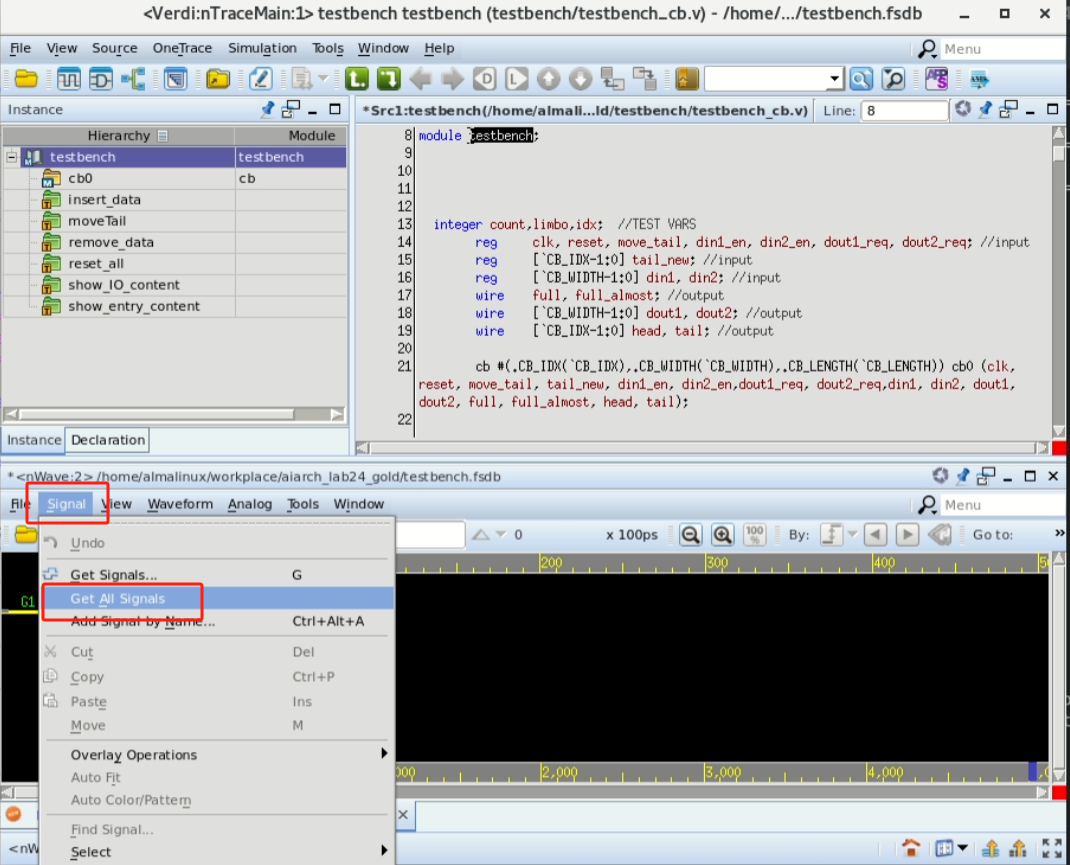Click the 100% zoom icon in nWave
Image resolution: width=1070 pixels, height=865 pixels.
click(x=755, y=535)
